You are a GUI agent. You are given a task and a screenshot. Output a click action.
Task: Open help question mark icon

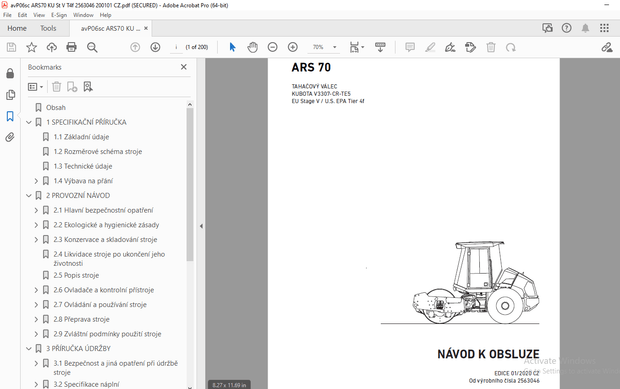click(x=567, y=28)
